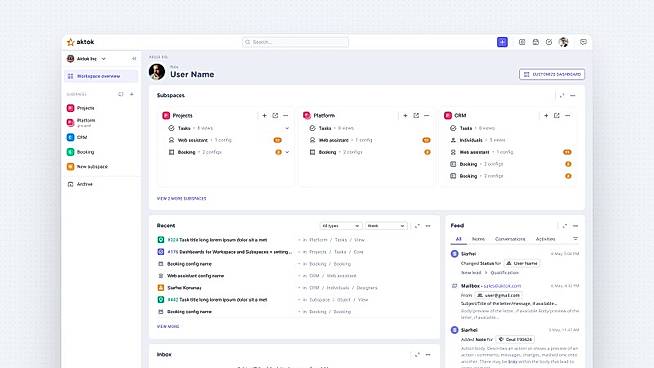Open the sales@aktok.com mailbox link
The height and width of the screenshot is (368, 654).
tap(502, 286)
